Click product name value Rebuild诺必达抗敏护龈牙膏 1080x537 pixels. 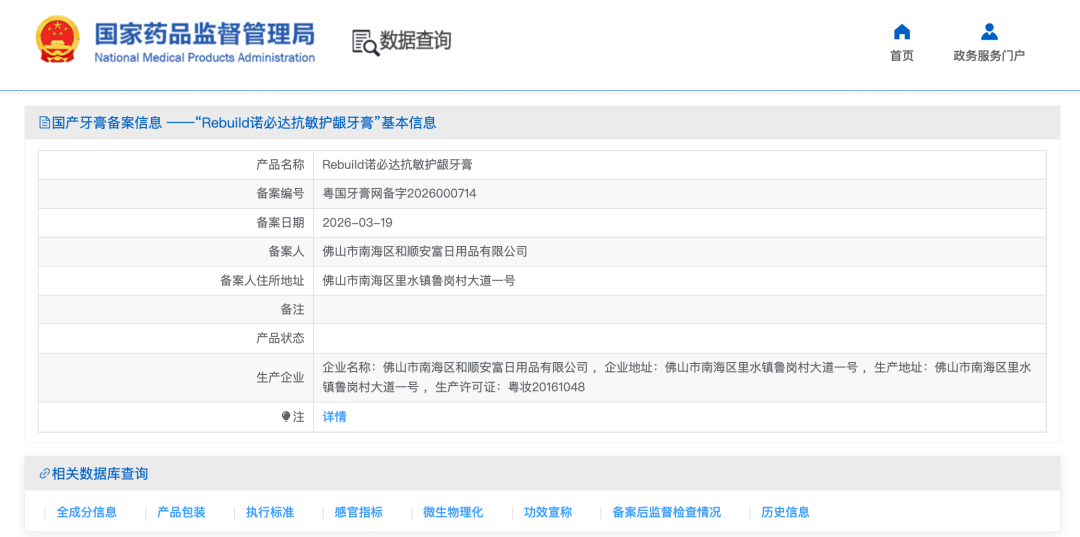[397, 165]
